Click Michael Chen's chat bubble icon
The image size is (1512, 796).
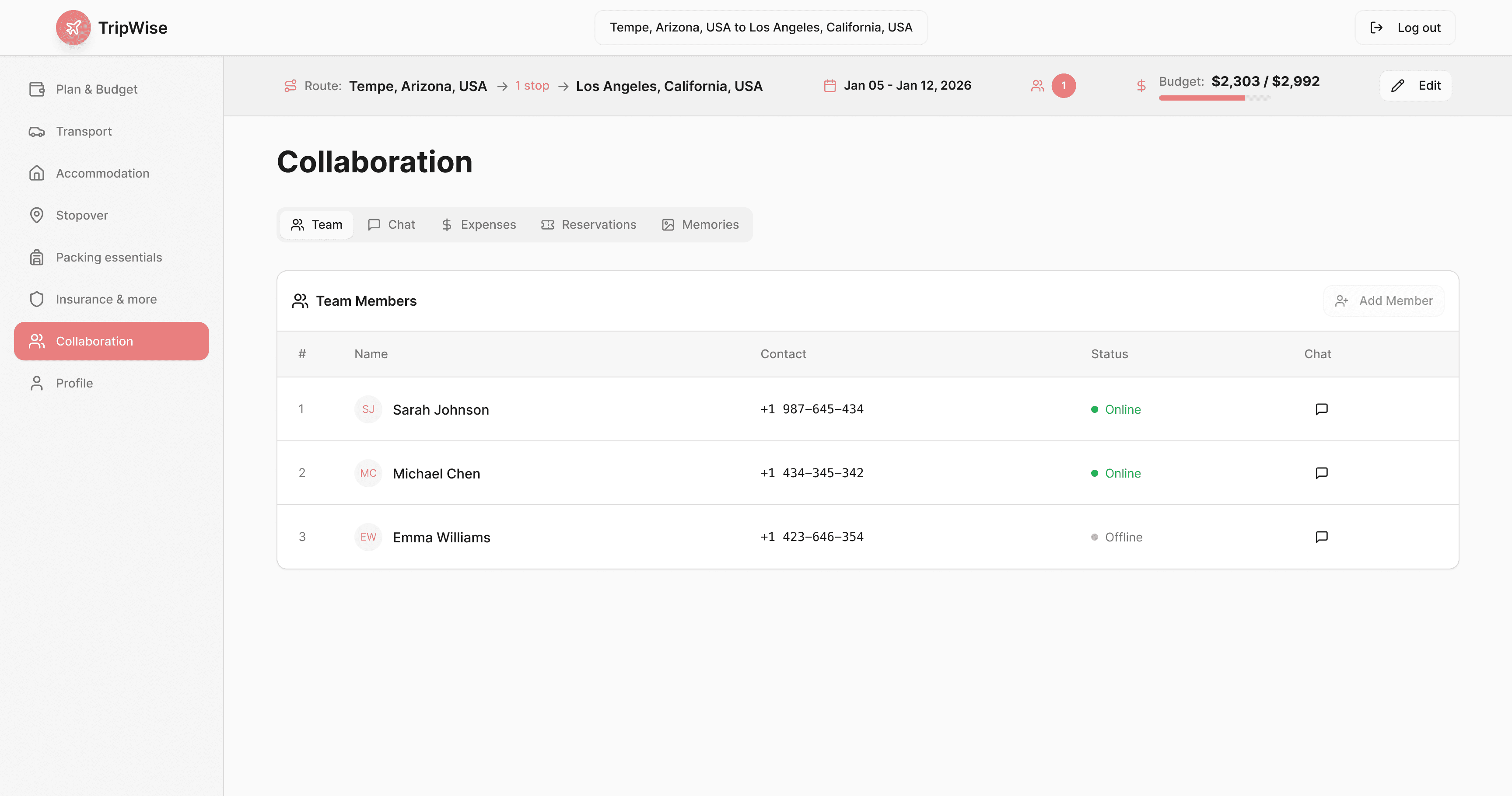click(1321, 473)
